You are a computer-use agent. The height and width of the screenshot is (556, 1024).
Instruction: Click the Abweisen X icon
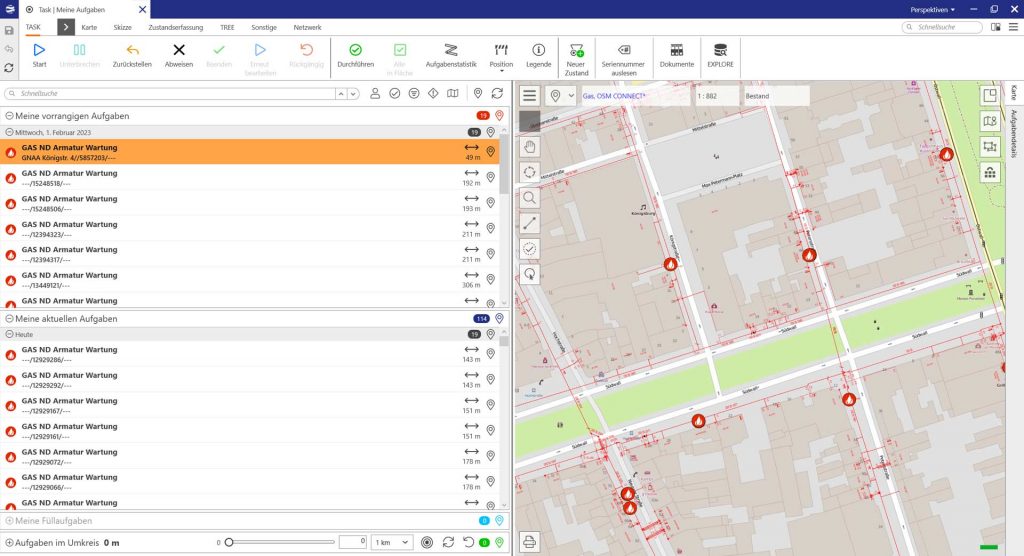179,50
